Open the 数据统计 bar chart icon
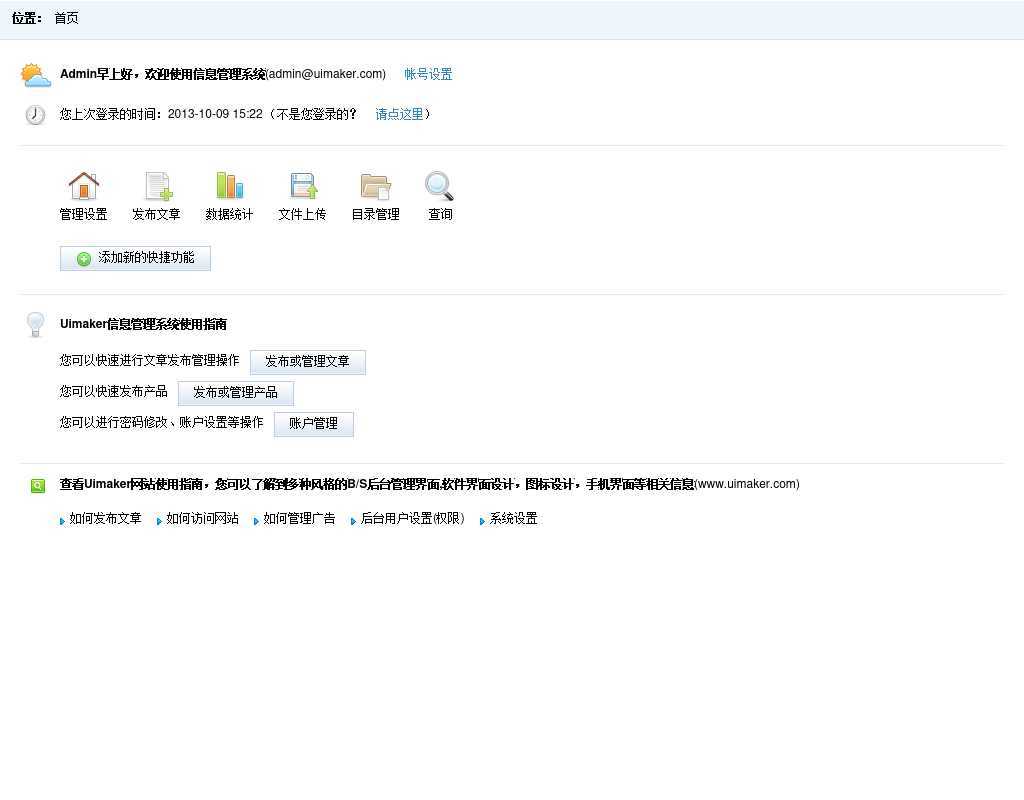 coord(229,186)
